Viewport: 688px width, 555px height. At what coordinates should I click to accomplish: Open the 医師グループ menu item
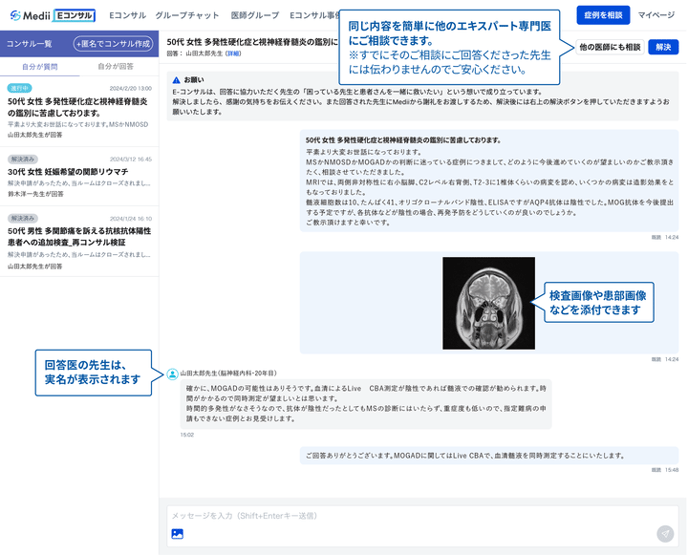tap(255, 15)
